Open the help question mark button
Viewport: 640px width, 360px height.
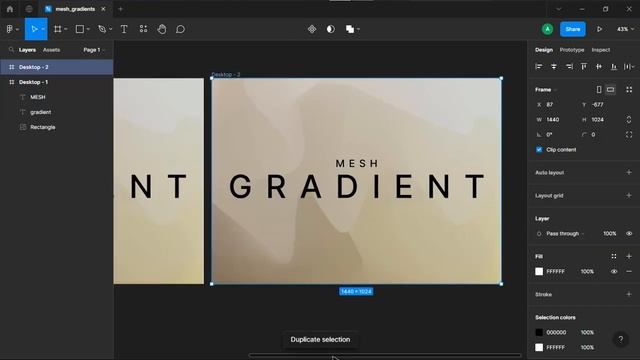coord(620,339)
